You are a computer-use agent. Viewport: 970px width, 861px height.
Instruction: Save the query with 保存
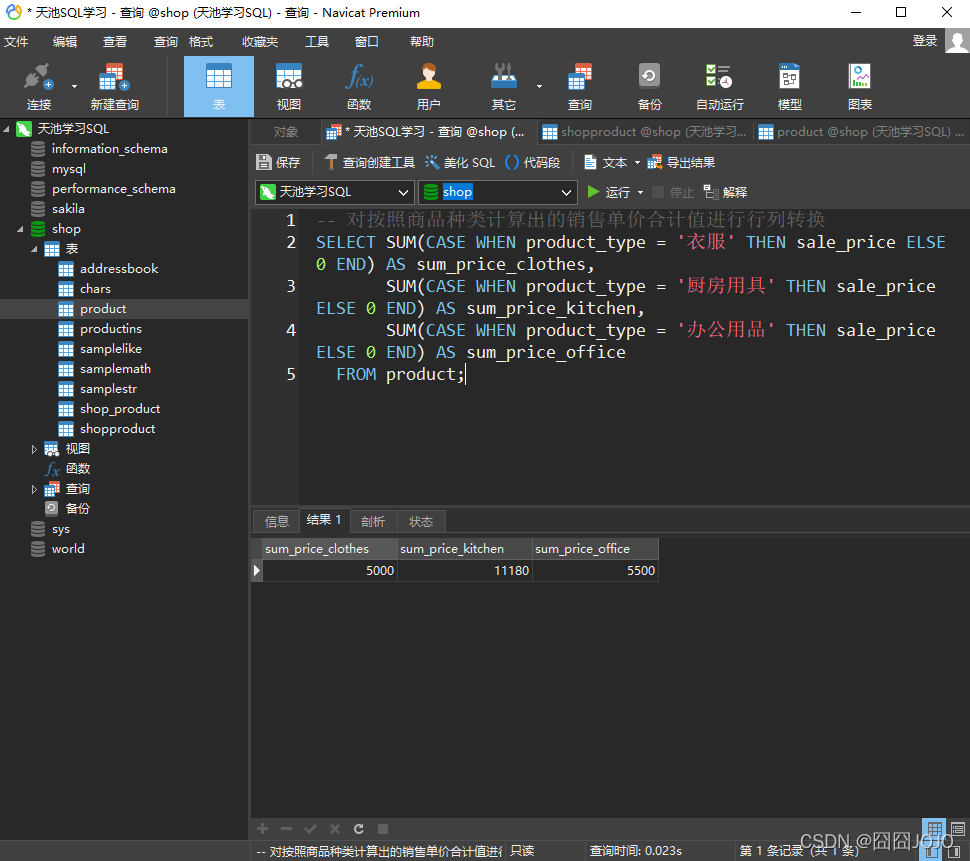click(278, 162)
